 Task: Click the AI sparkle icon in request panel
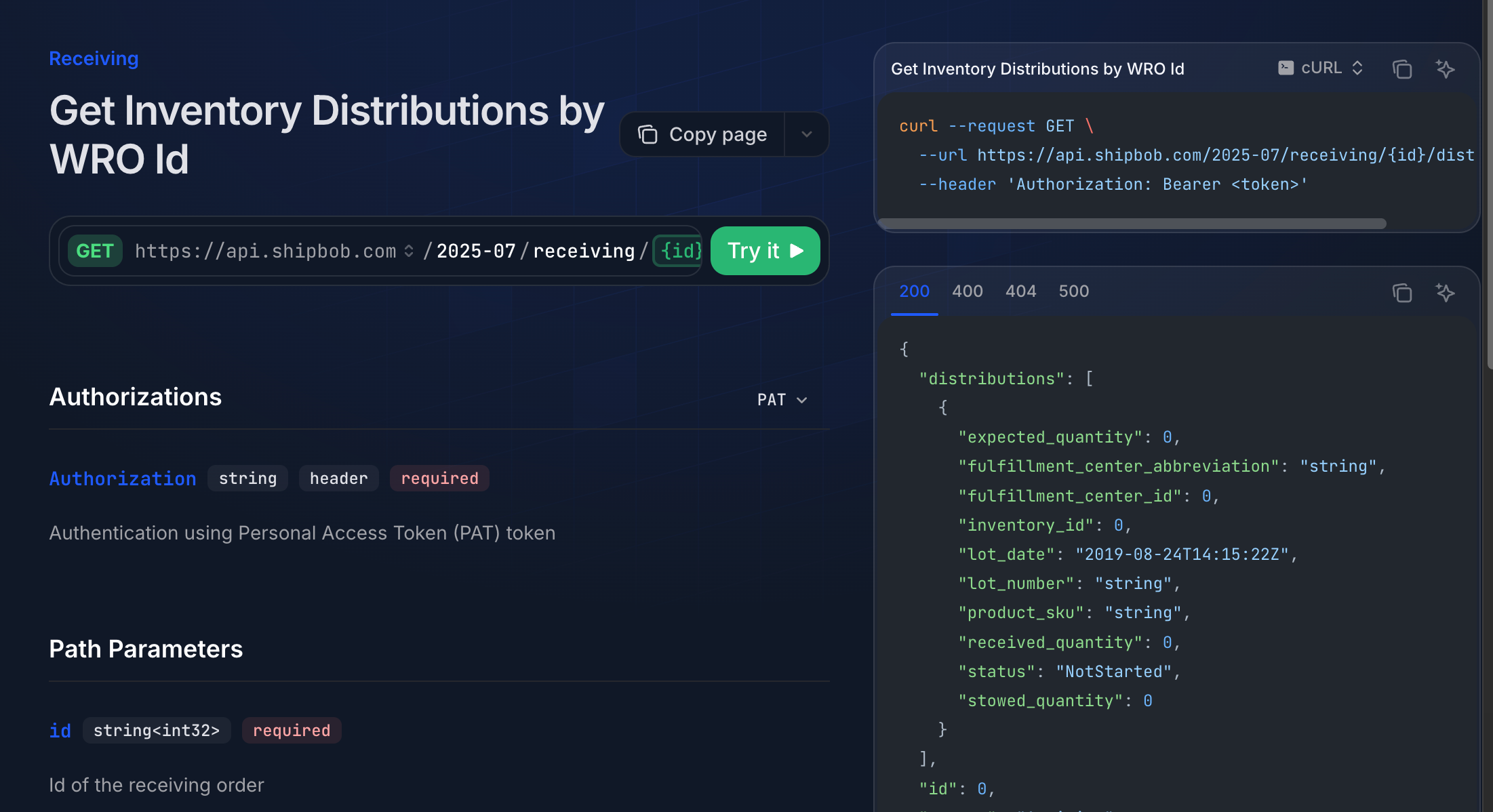click(x=1445, y=69)
